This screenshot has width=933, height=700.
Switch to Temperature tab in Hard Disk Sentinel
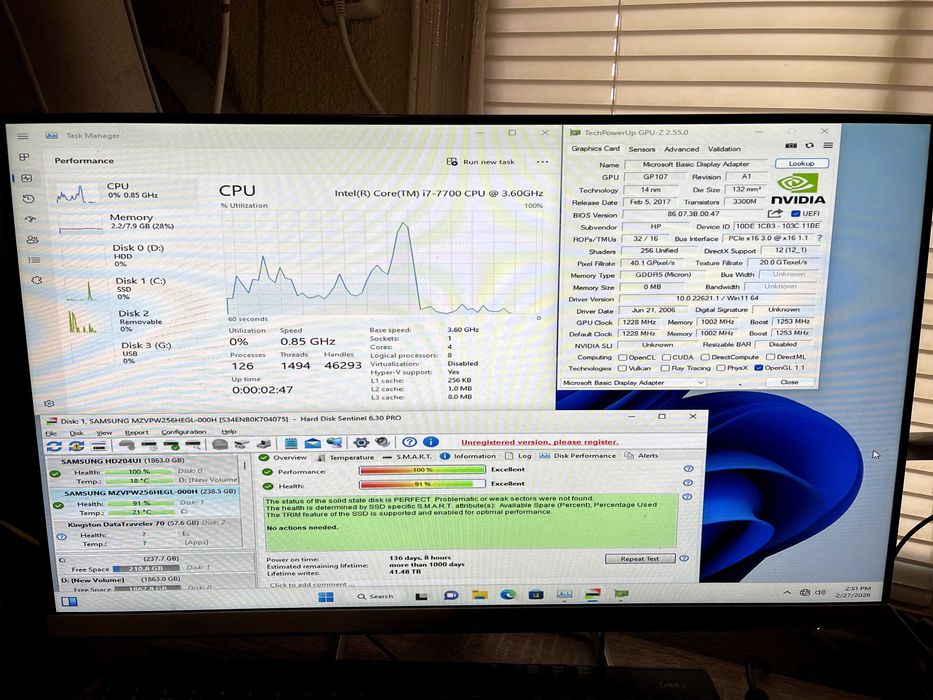346,457
